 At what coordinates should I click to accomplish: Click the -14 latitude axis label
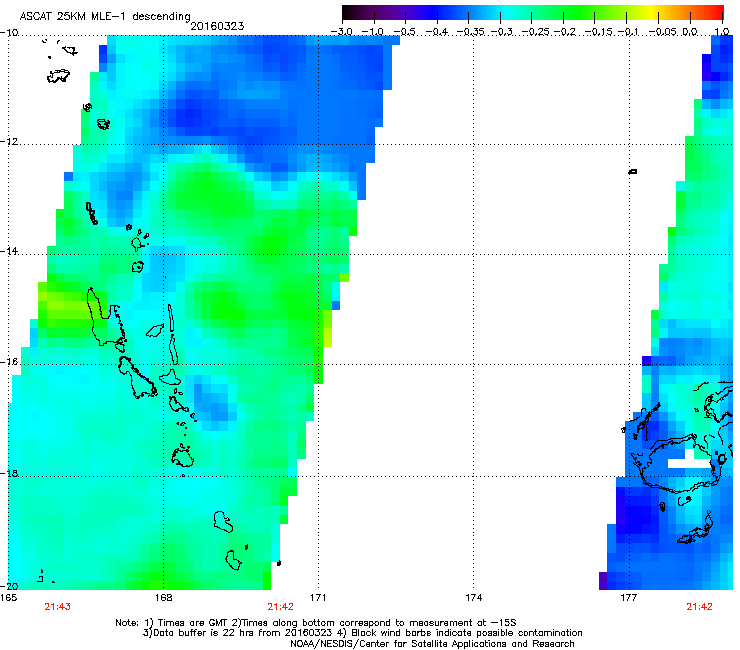(9, 251)
